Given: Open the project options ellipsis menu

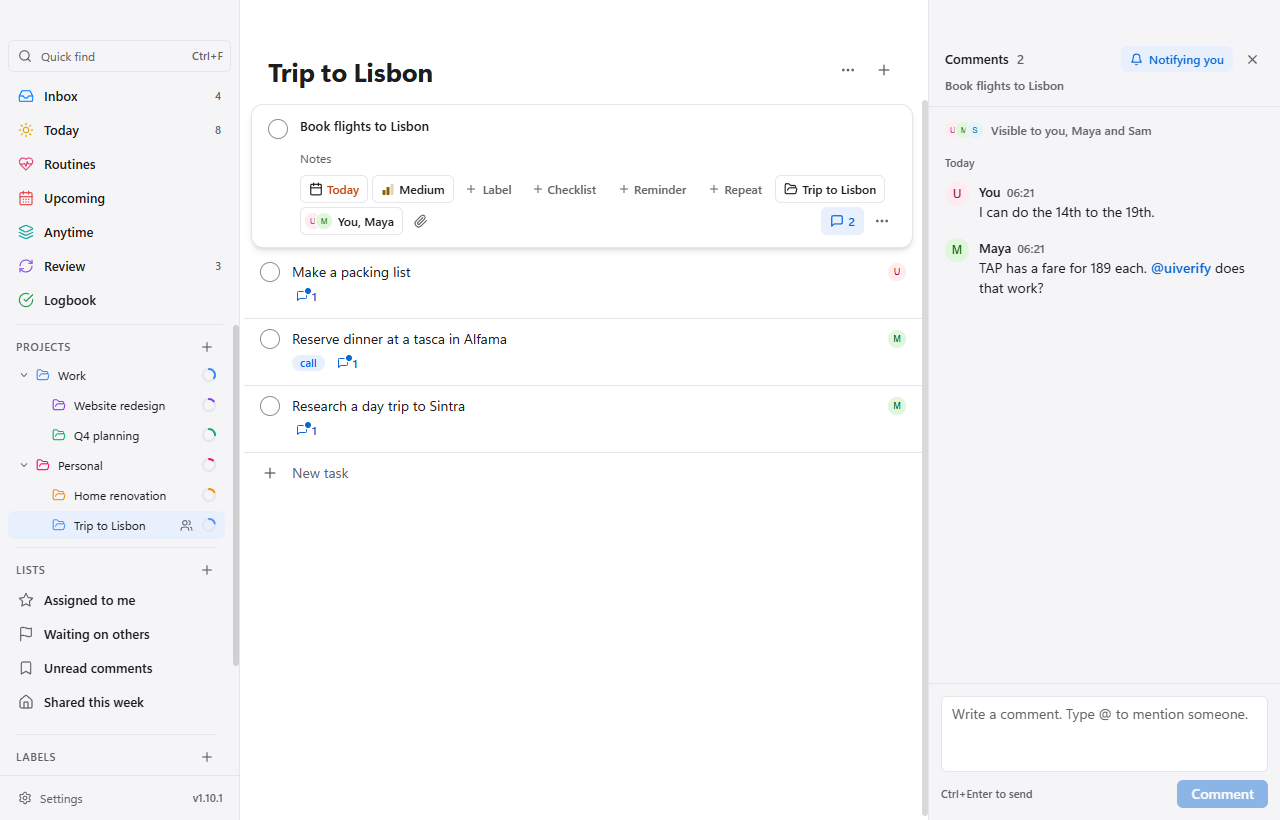Looking at the screenshot, I should [x=848, y=70].
